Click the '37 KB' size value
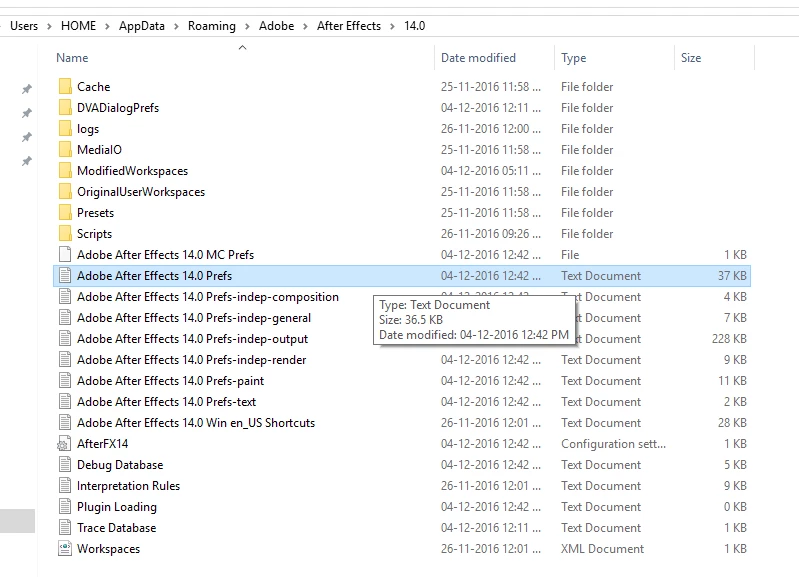This screenshot has height=577, width=799. (732, 276)
